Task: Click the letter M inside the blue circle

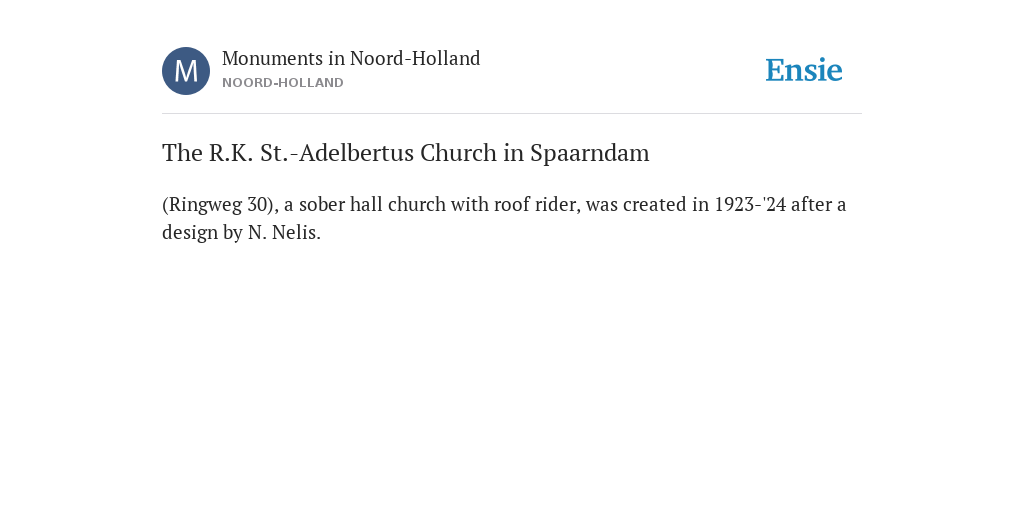Action: click(186, 71)
